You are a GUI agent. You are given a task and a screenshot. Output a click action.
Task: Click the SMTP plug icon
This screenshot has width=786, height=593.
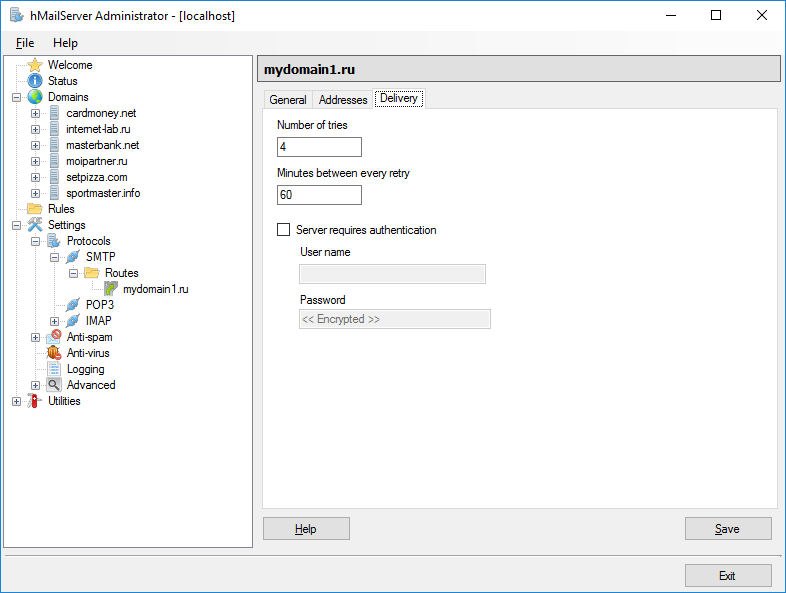point(73,257)
